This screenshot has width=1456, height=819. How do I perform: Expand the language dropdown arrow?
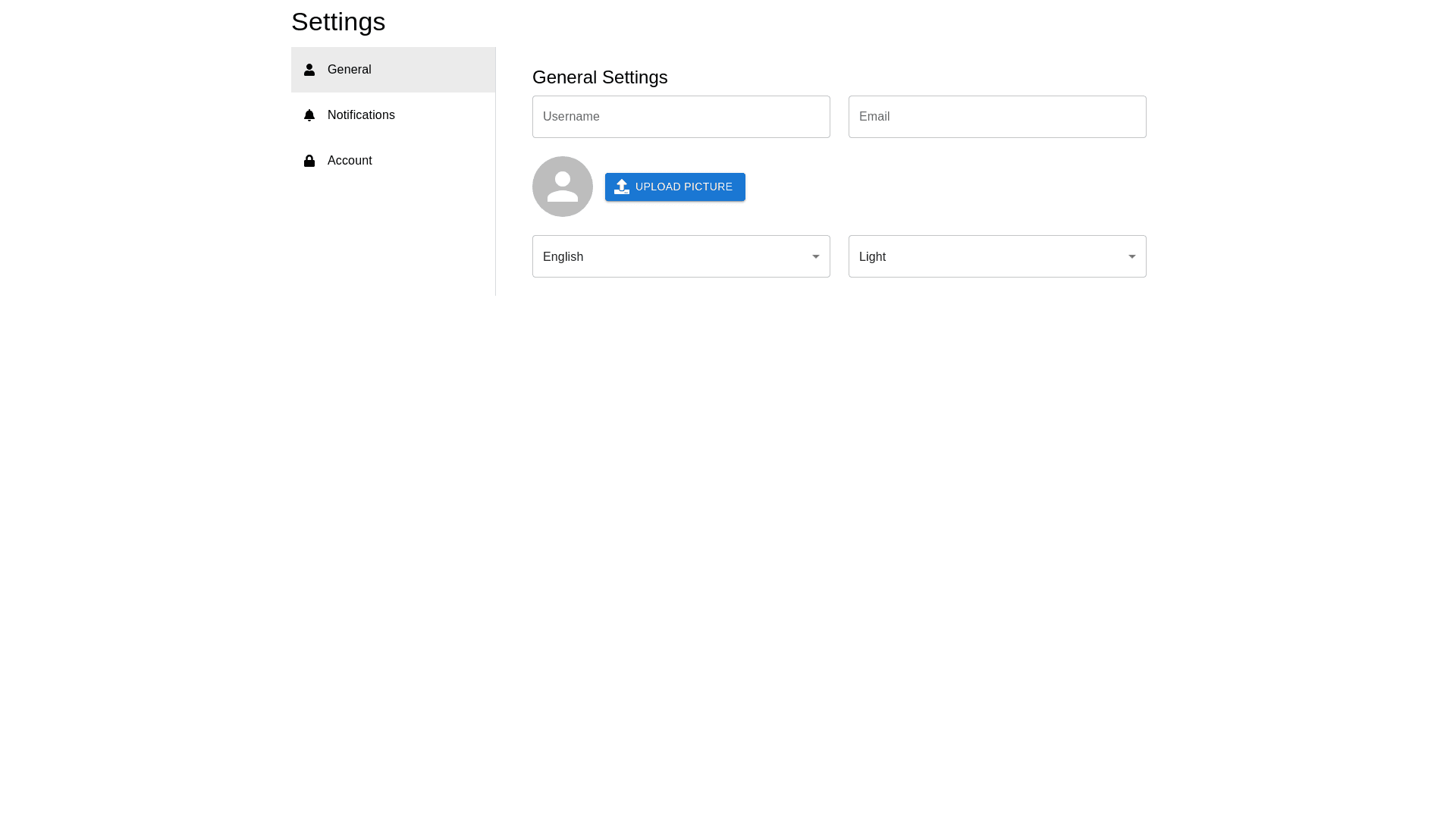pos(816,256)
